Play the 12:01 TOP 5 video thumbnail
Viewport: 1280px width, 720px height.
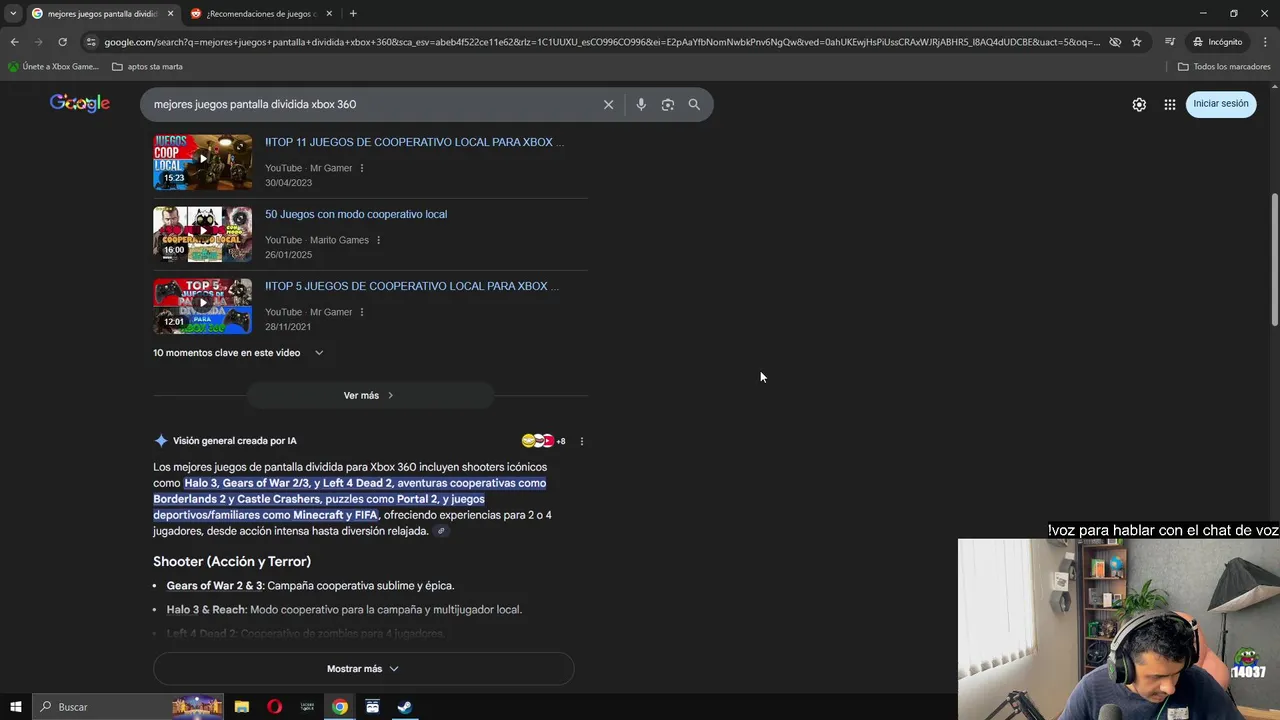click(x=203, y=306)
